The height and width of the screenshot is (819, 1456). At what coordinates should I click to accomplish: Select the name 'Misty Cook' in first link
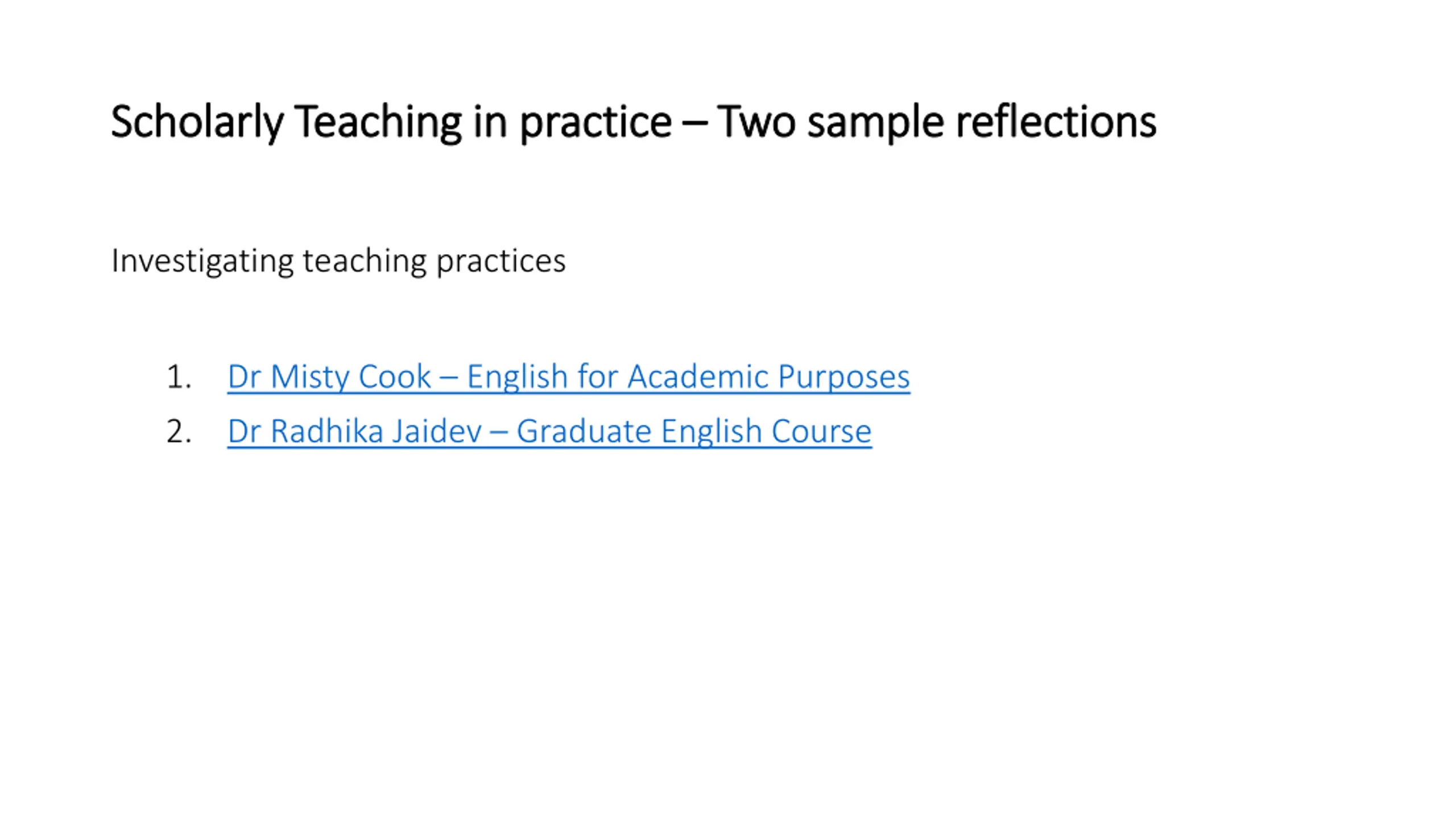(350, 377)
